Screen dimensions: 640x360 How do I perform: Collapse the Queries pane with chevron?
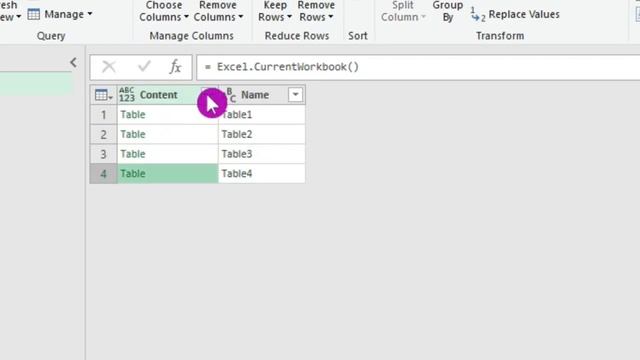73,62
